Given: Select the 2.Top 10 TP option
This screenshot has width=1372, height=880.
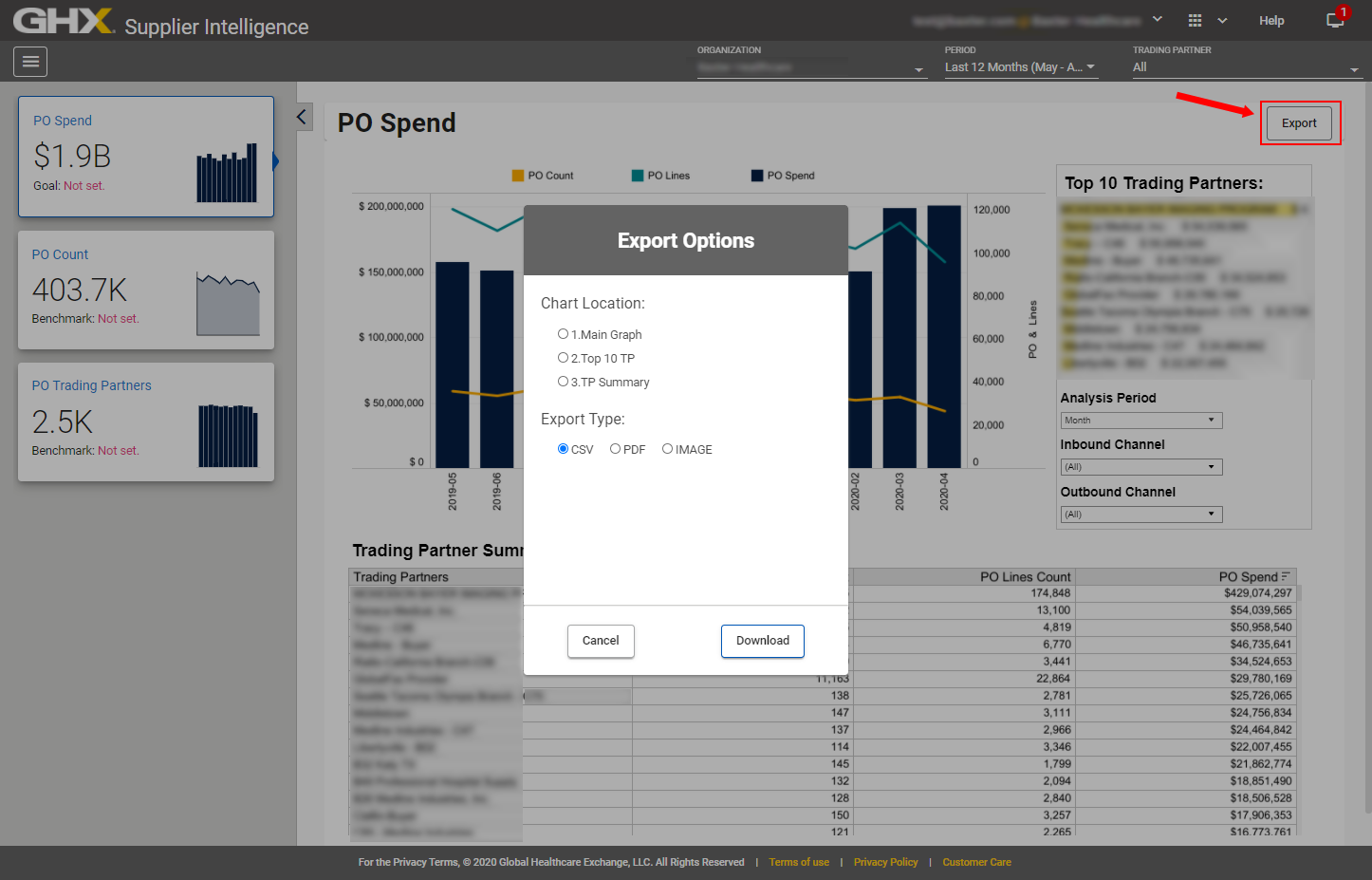Looking at the screenshot, I should point(563,357).
